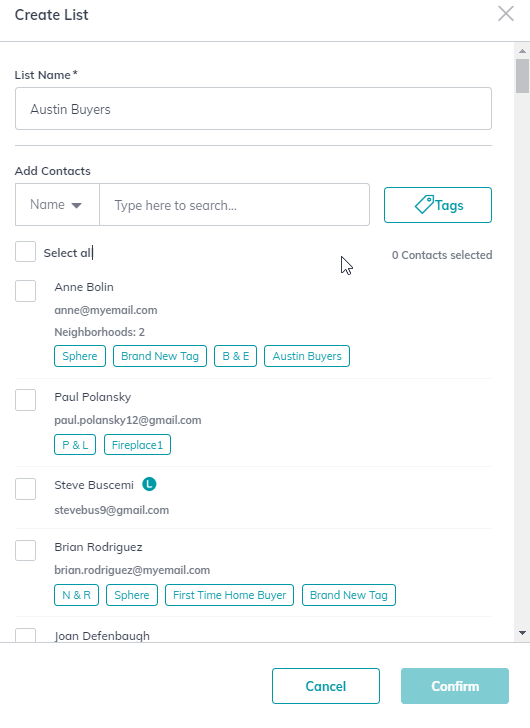Select Anne Bolin's contact checkbox
This screenshot has height=728, width=530.
pyautogui.click(x=26, y=291)
